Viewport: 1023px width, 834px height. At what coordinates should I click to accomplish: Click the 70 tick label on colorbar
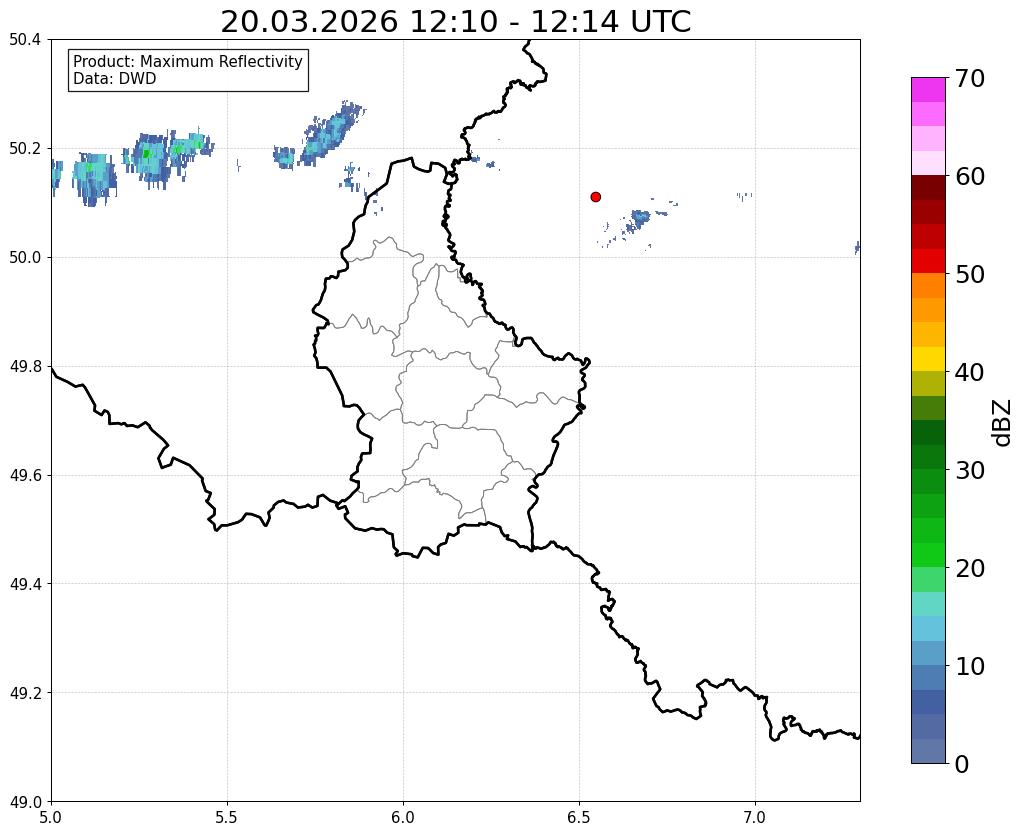(970, 78)
